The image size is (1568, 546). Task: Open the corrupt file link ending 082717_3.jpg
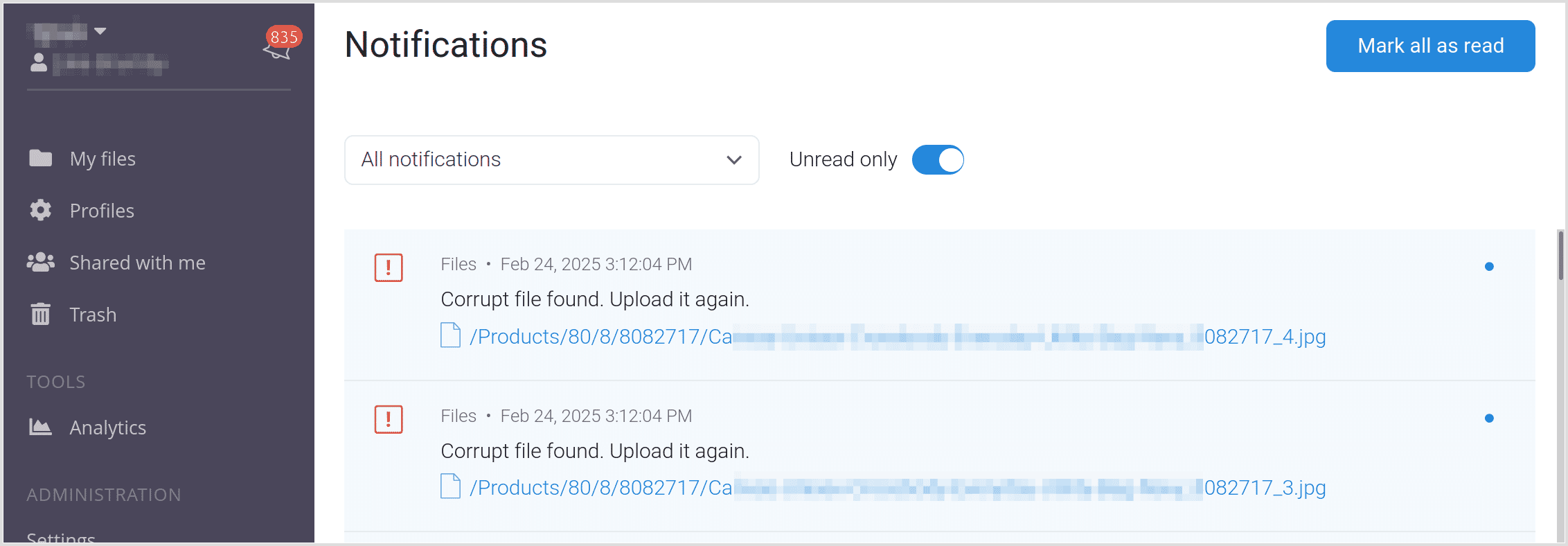897,488
